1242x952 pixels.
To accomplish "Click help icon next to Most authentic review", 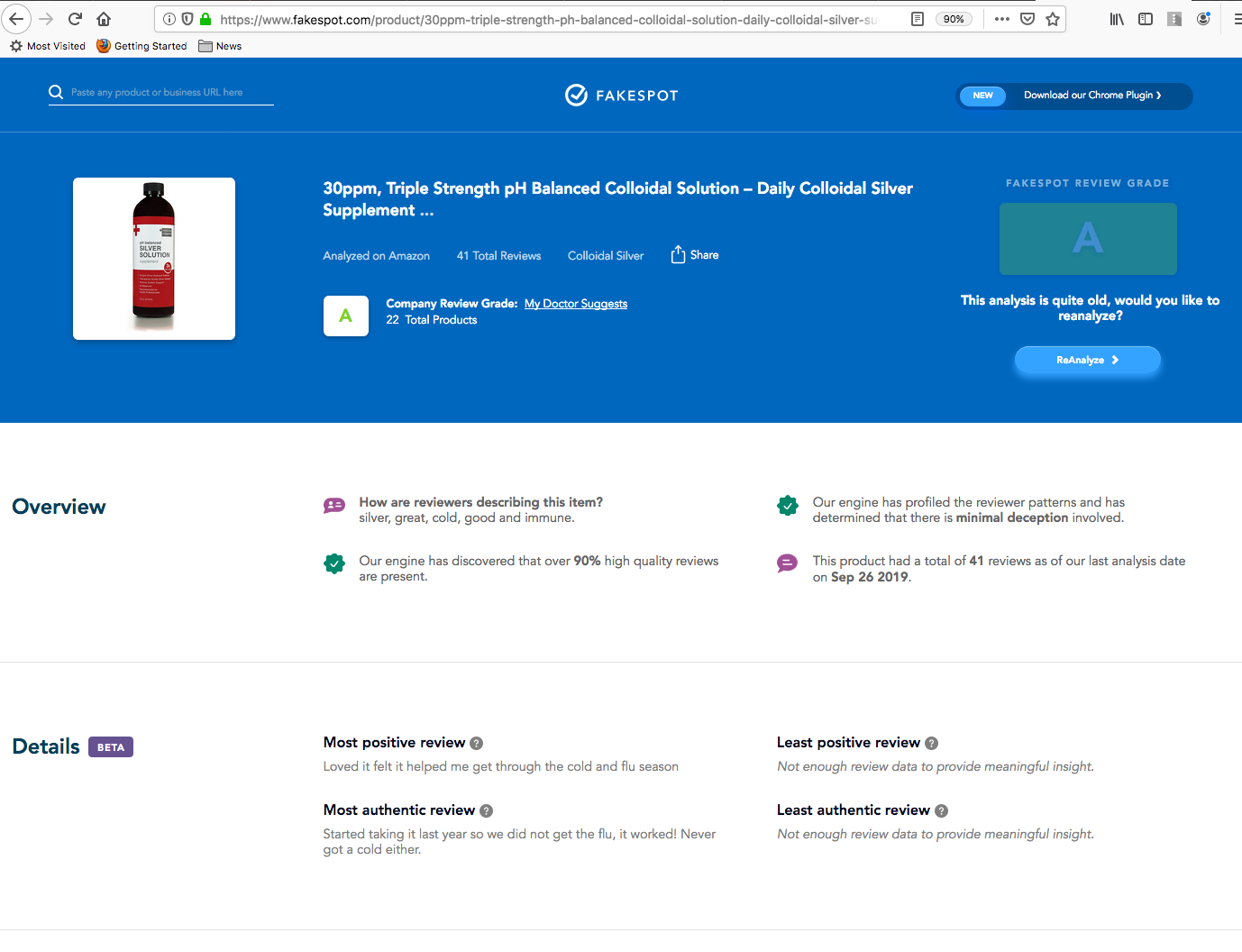I will [x=487, y=811].
